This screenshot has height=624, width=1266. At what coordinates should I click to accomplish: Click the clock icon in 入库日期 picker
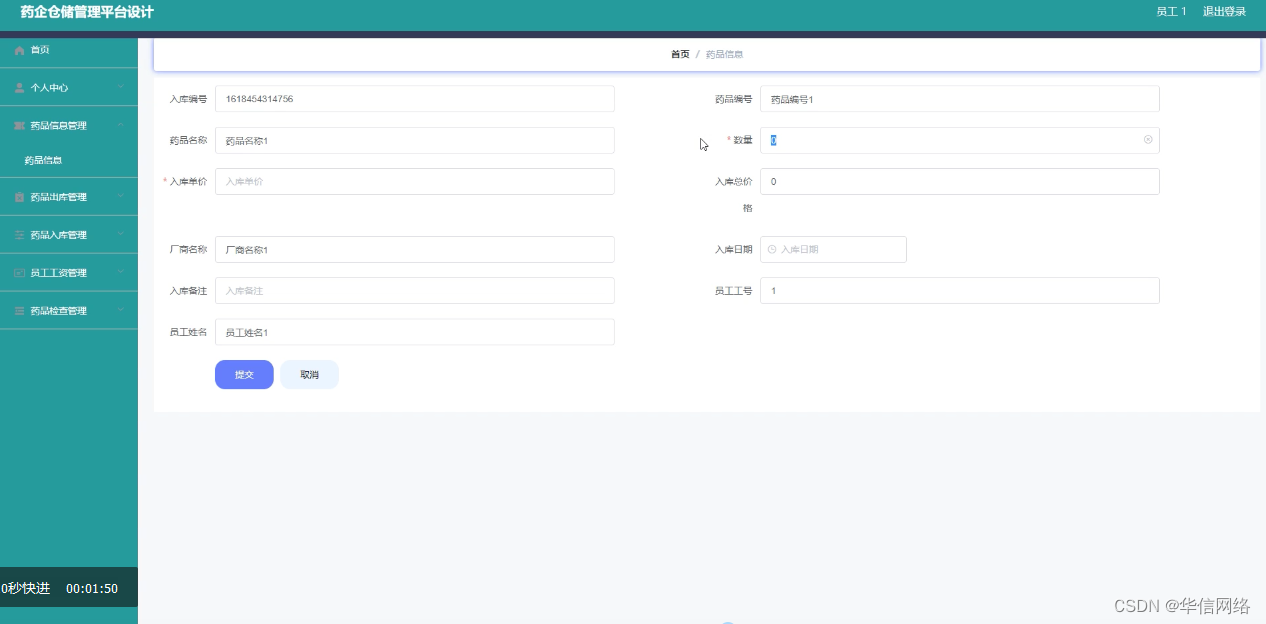click(770, 249)
